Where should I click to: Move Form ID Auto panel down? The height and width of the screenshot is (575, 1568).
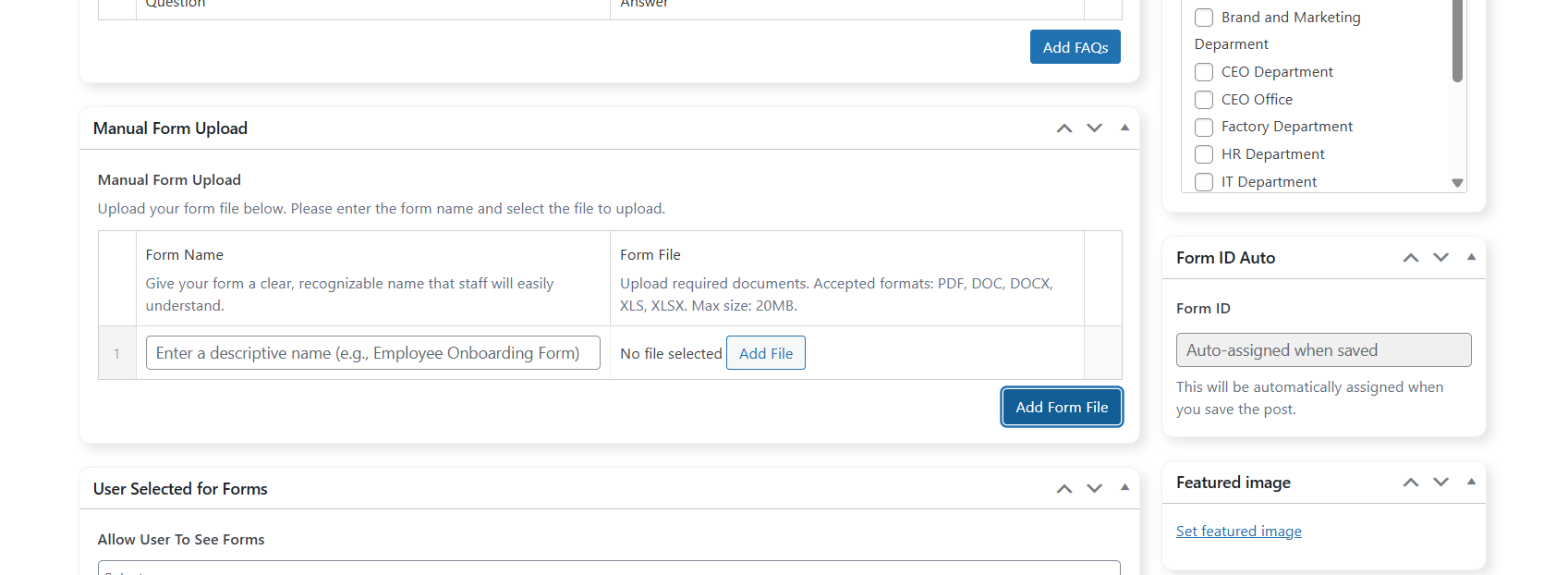tap(1441, 258)
